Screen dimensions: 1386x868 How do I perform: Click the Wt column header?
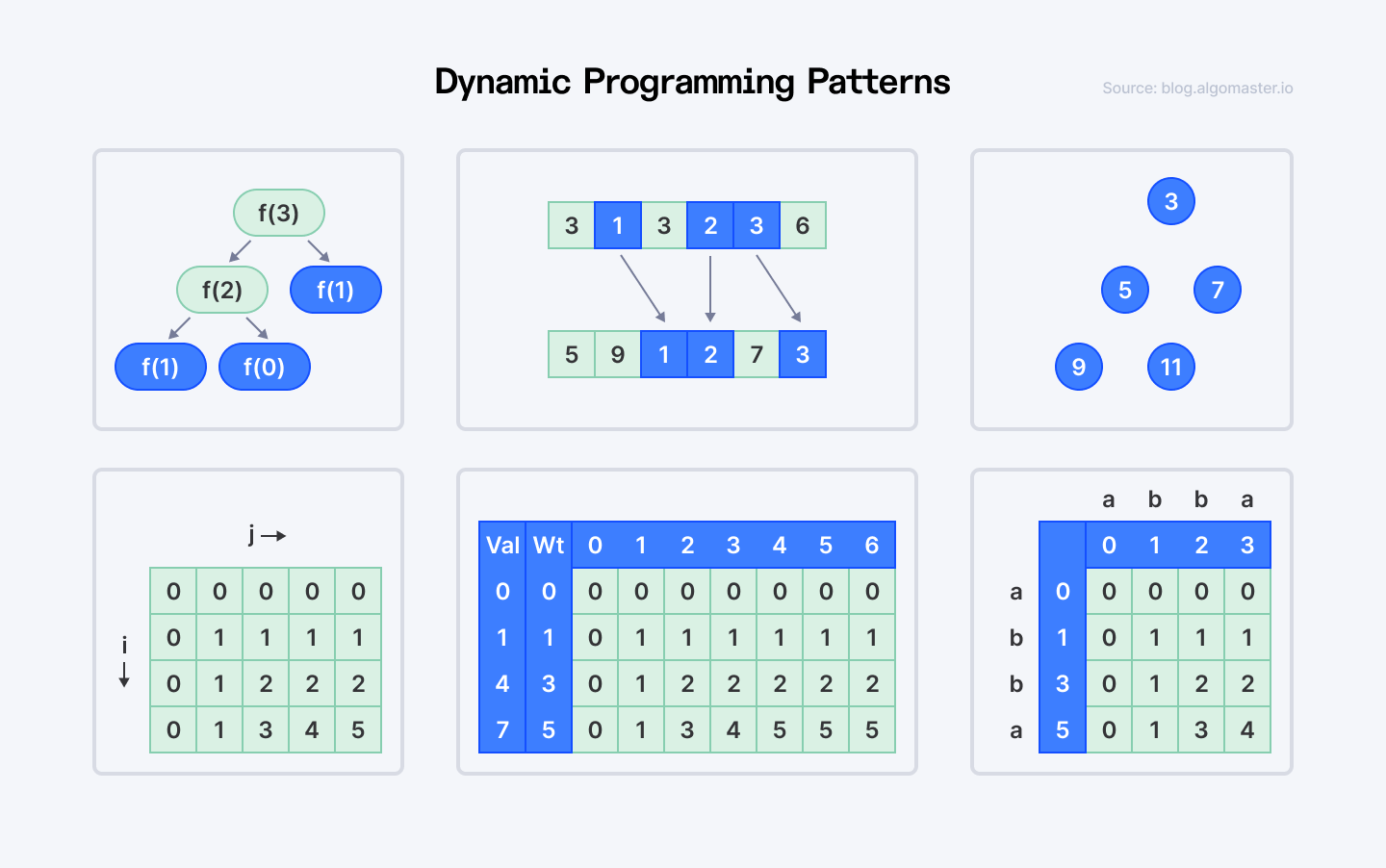(548, 545)
